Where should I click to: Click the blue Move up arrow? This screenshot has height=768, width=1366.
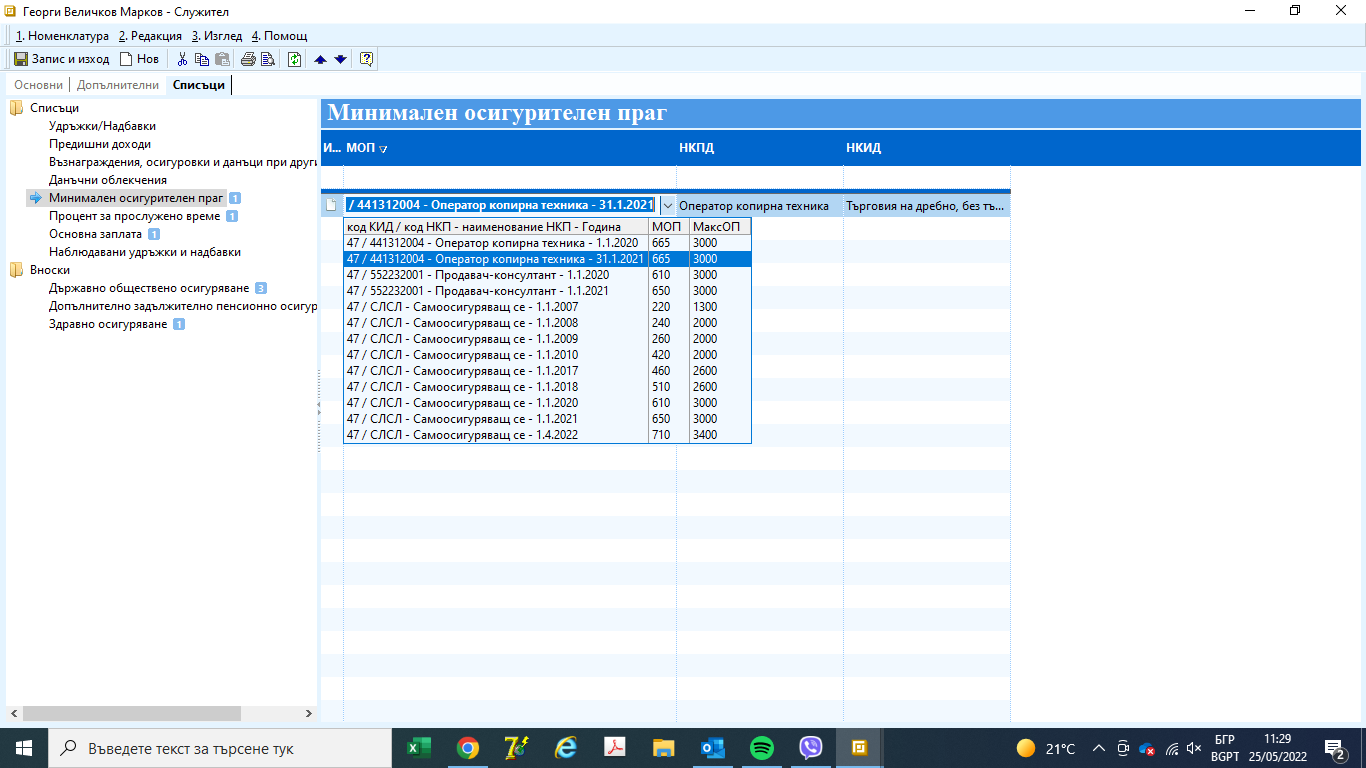pyautogui.click(x=321, y=59)
